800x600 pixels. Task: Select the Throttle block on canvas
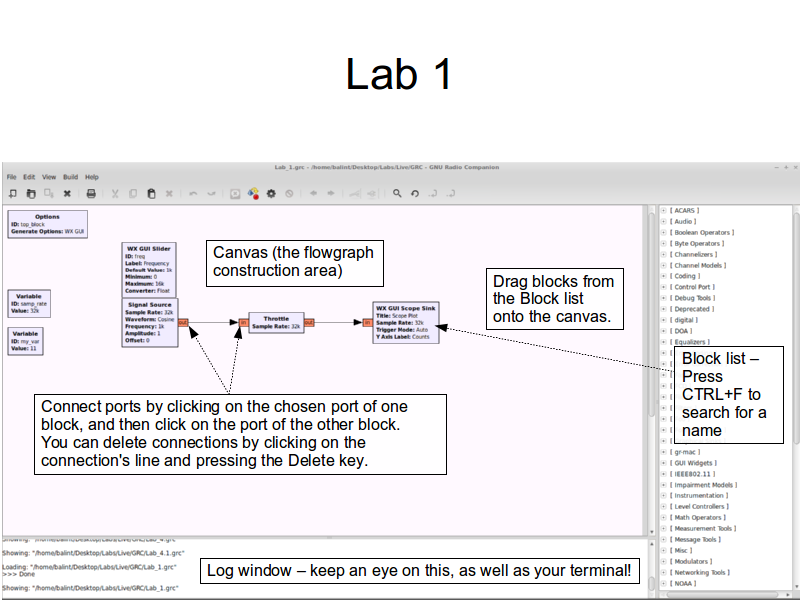point(276,322)
